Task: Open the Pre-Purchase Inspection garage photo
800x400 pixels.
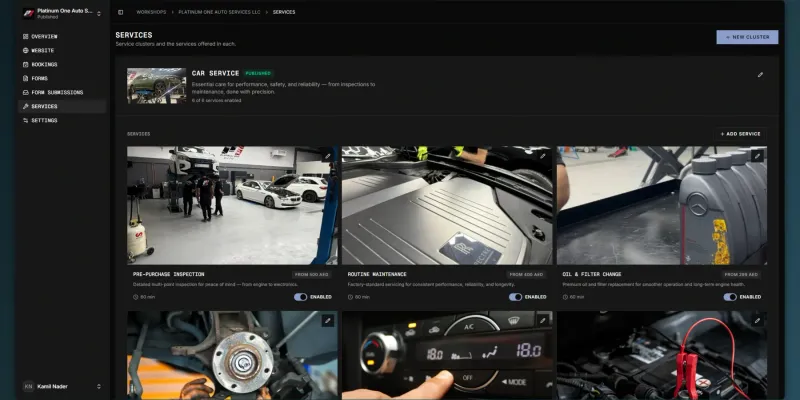Action: pyautogui.click(x=232, y=206)
